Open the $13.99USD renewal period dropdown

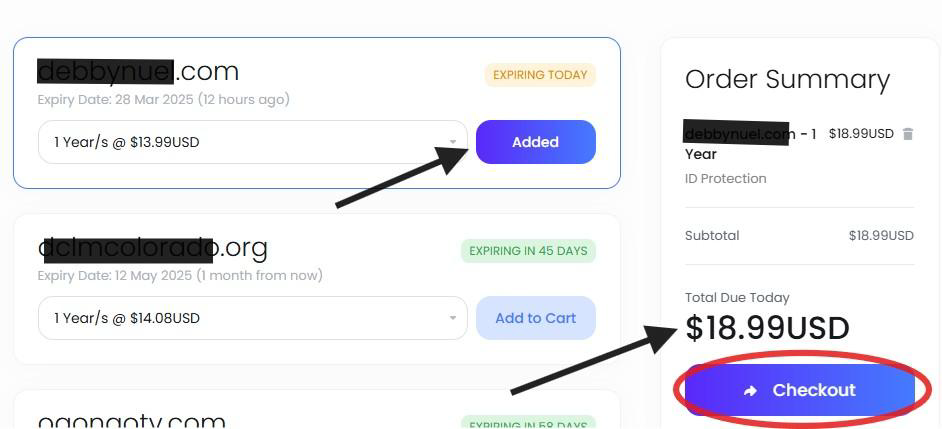[x=252, y=142]
